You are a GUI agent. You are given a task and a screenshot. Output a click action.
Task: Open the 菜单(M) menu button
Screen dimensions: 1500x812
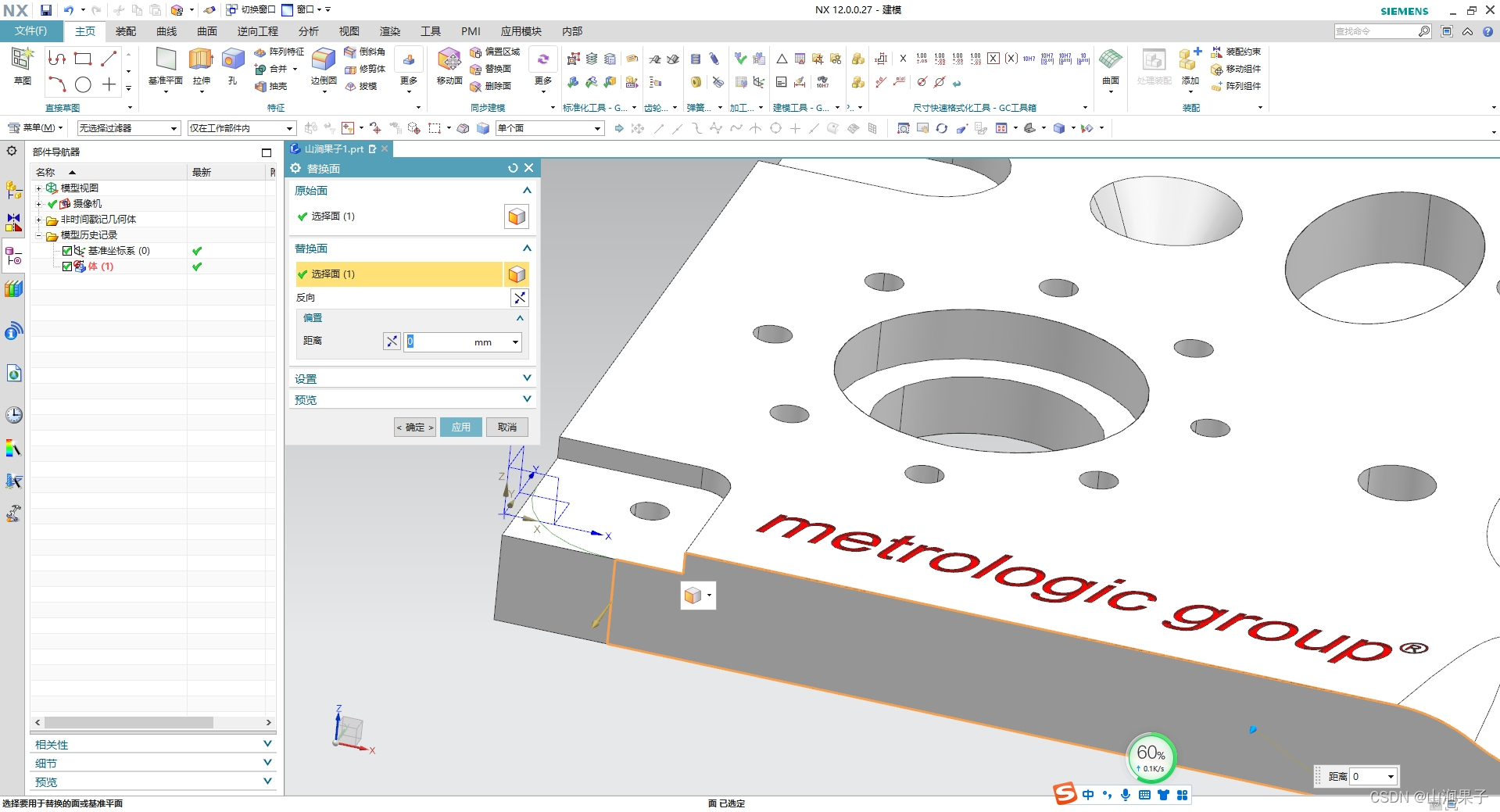pos(35,128)
